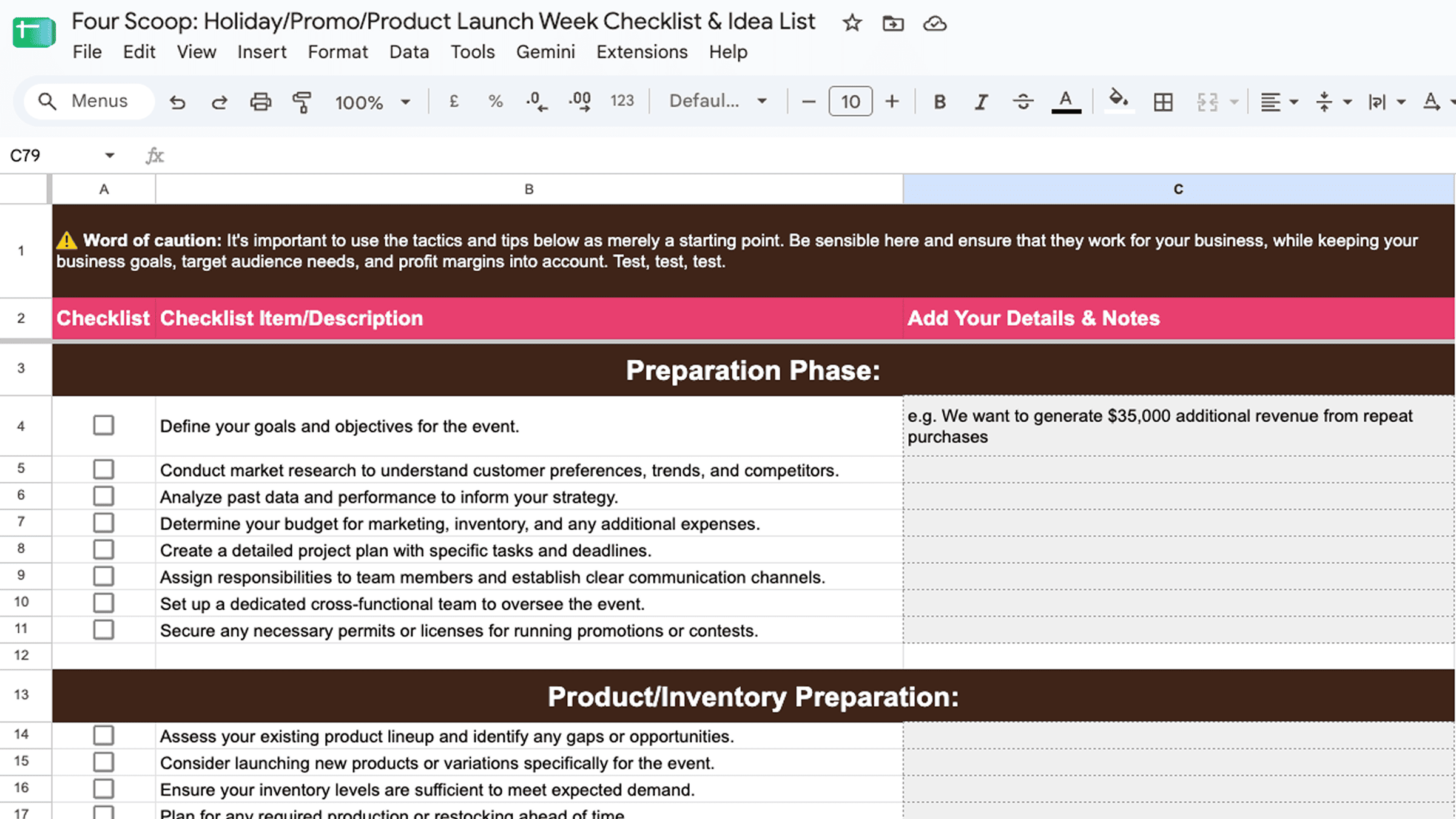
Task: Expand vertical align options arrow
Action: click(1347, 102)
